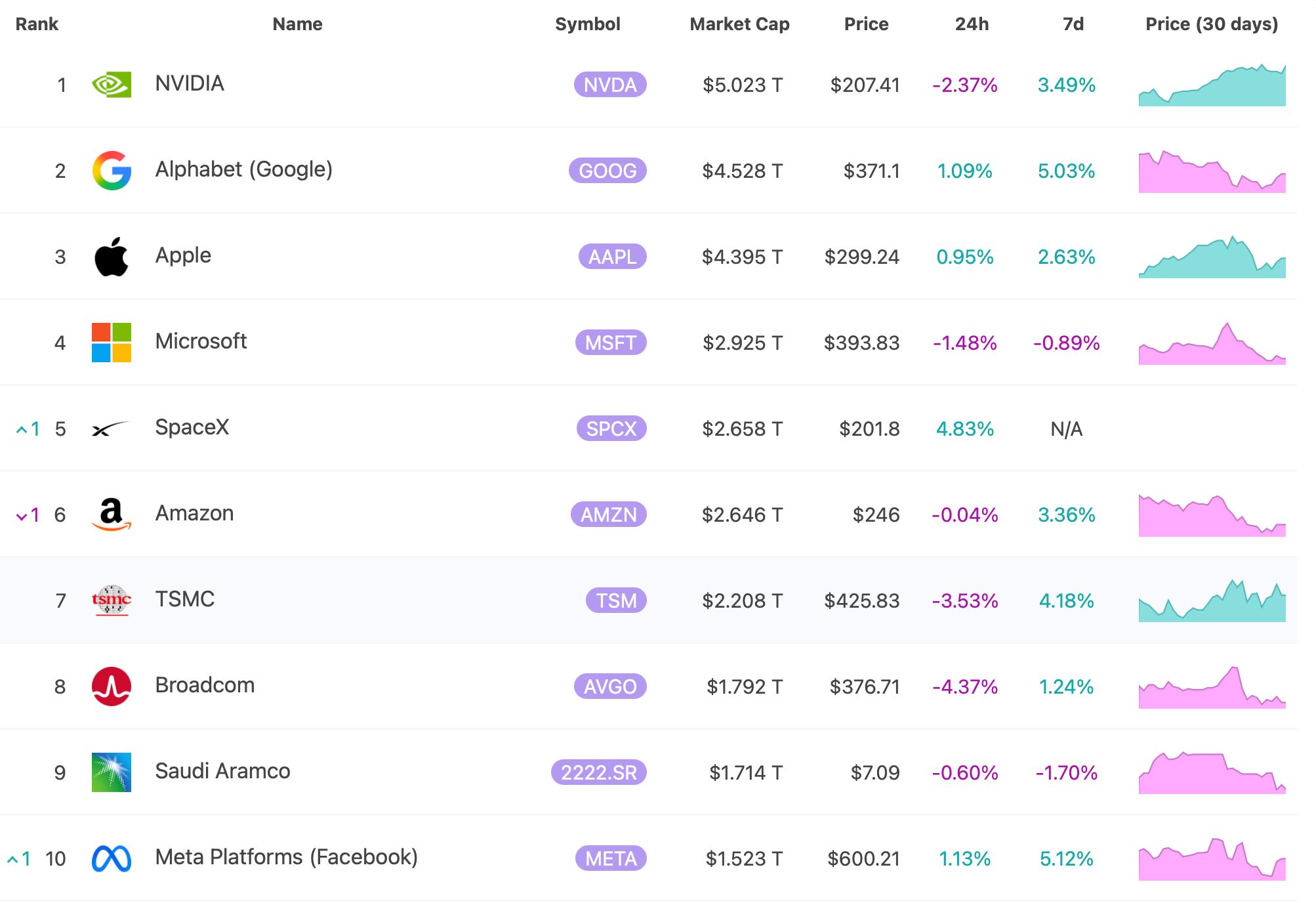Viewport: 1316px width, 903px height.
Task: Click the Symbol column header
Action: 587,24
